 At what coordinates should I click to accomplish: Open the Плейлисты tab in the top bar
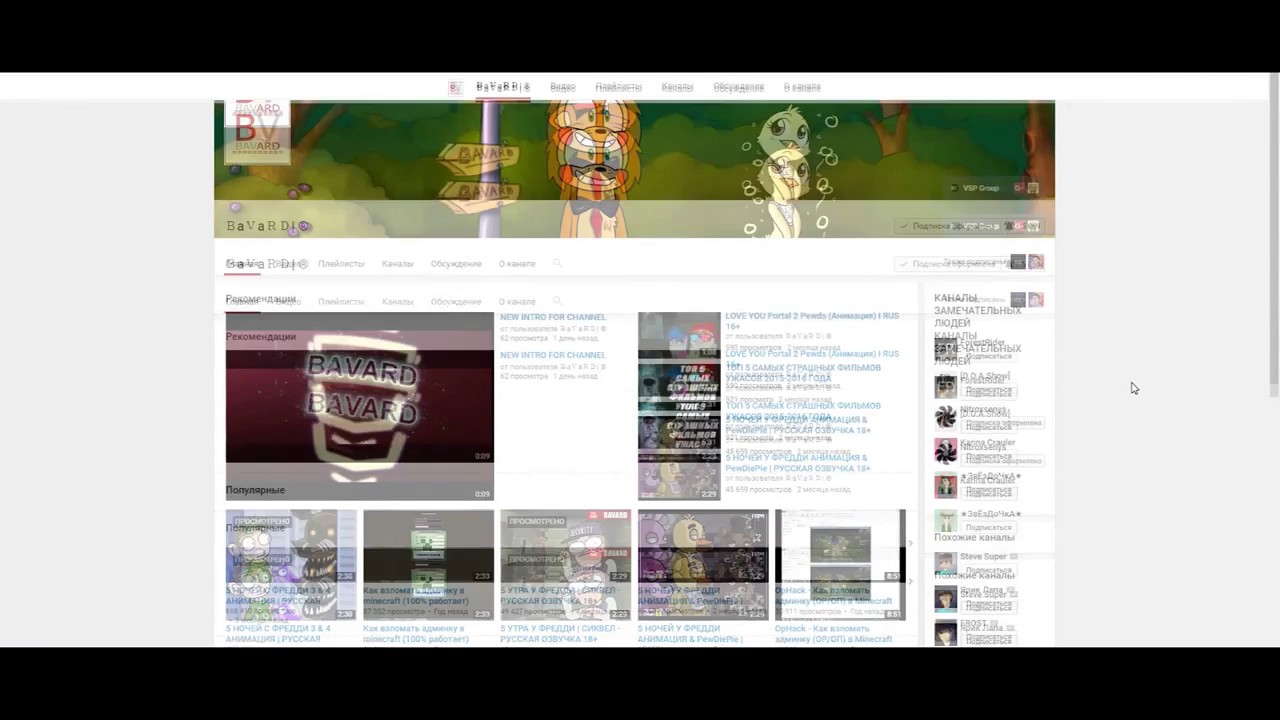[618, 87]
